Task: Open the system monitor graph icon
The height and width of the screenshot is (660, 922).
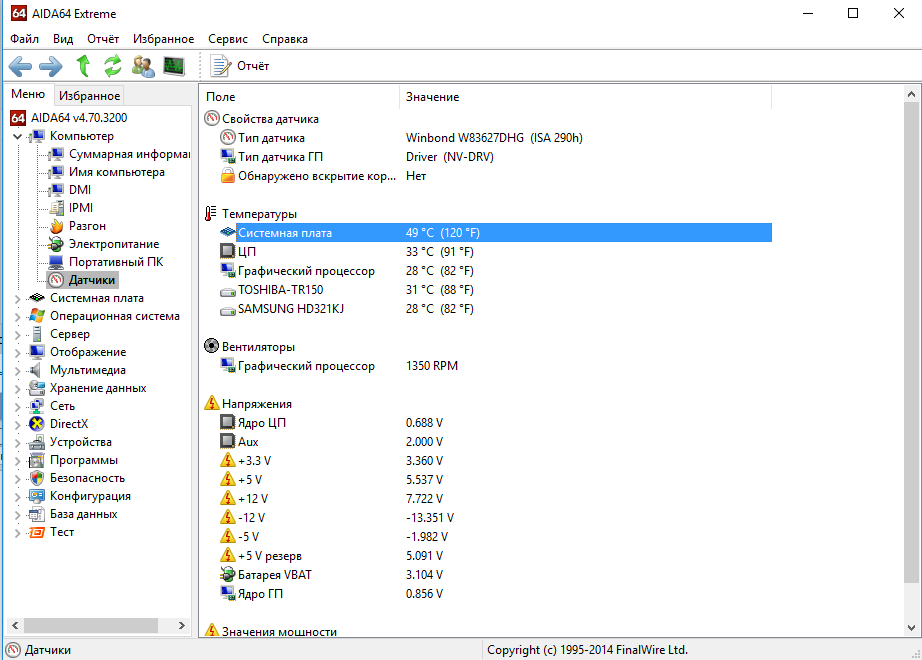Action: (174, 66)
